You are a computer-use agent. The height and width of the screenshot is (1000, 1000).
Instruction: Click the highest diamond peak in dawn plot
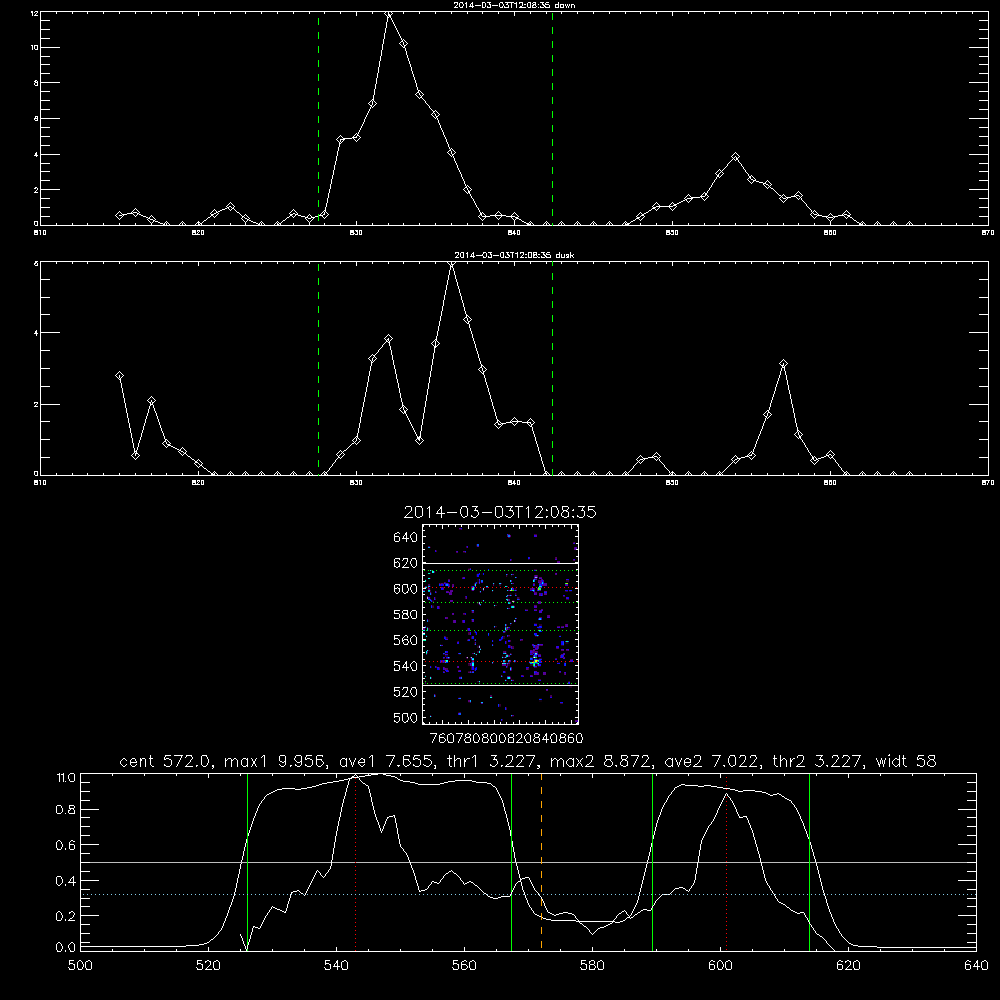(x=388, y=13)
